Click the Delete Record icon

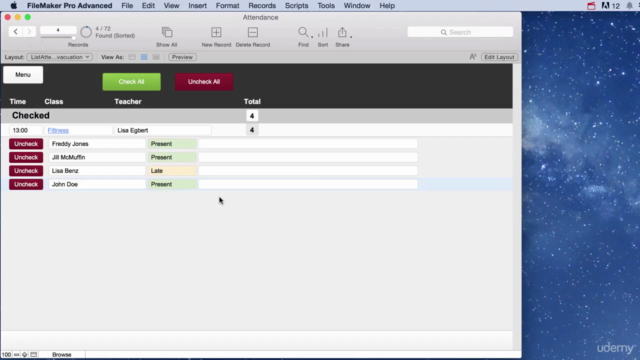tap(253, 32)
